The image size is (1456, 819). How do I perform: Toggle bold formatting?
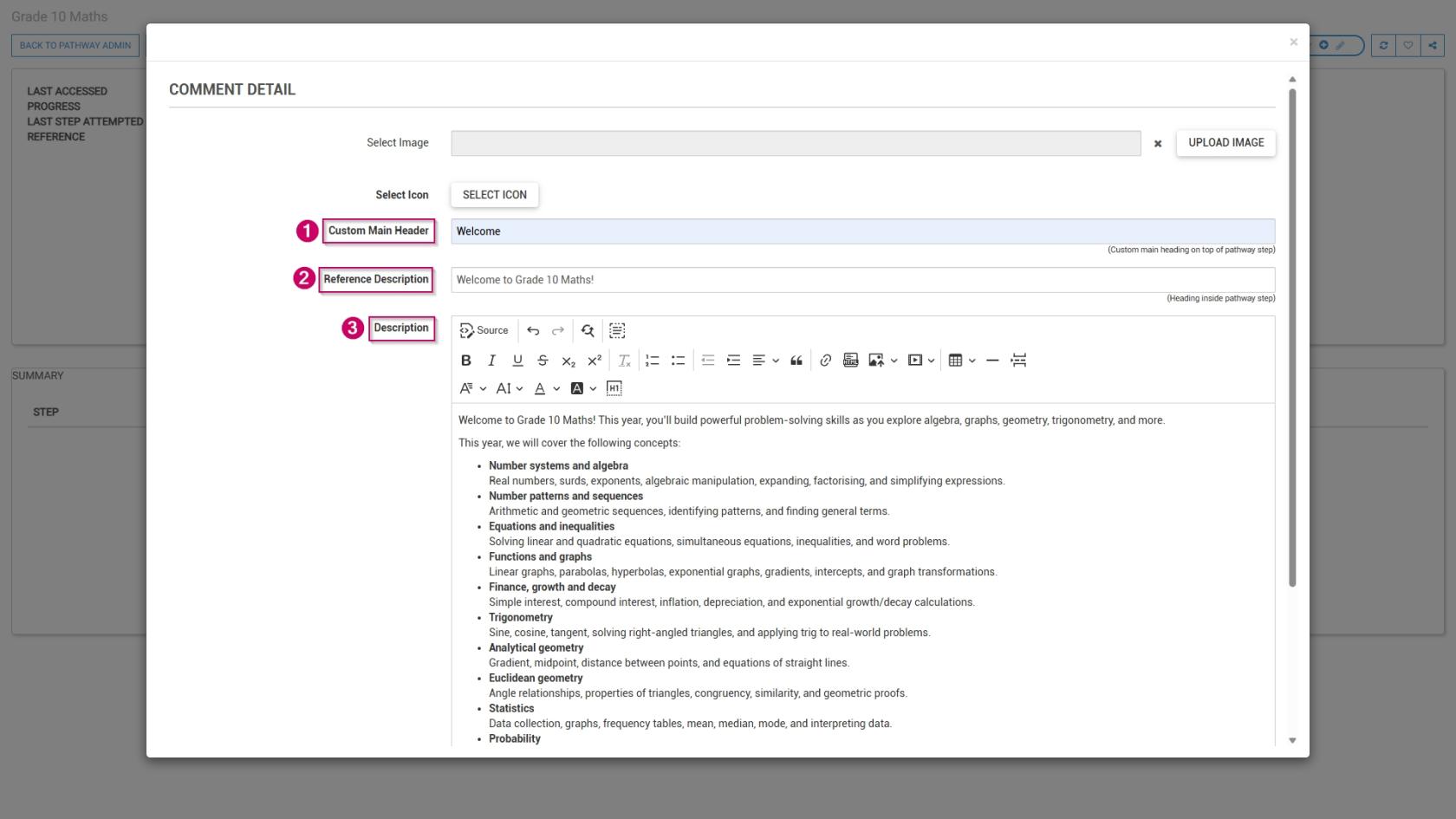[466, 361]
